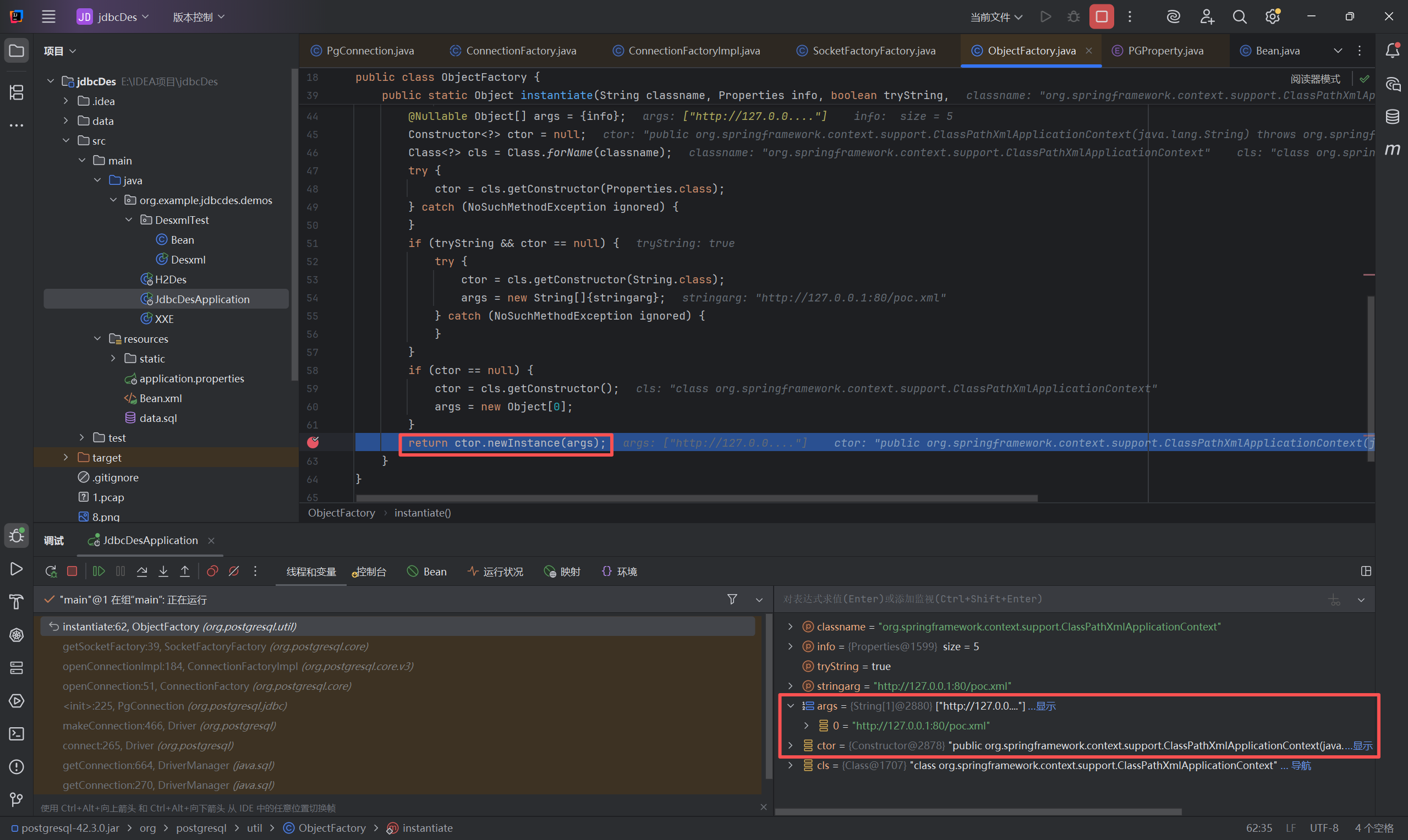Click the View Breakpoints icon
This screenshot has height=840, width=1408.
212,571
